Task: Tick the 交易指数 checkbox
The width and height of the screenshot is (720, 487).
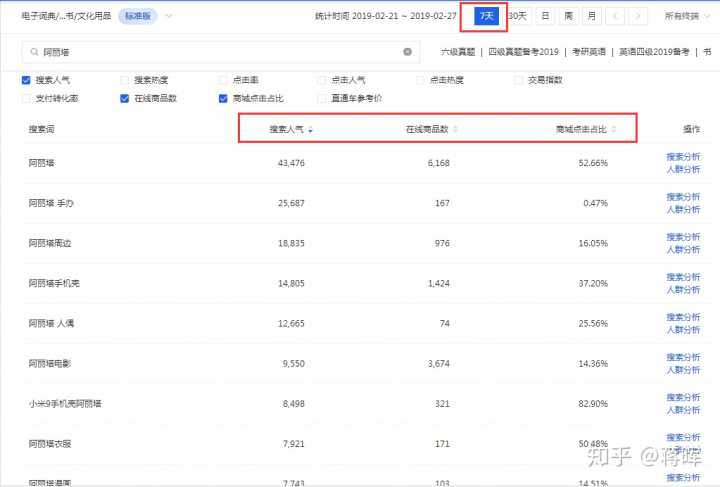Action: (518, 80)
